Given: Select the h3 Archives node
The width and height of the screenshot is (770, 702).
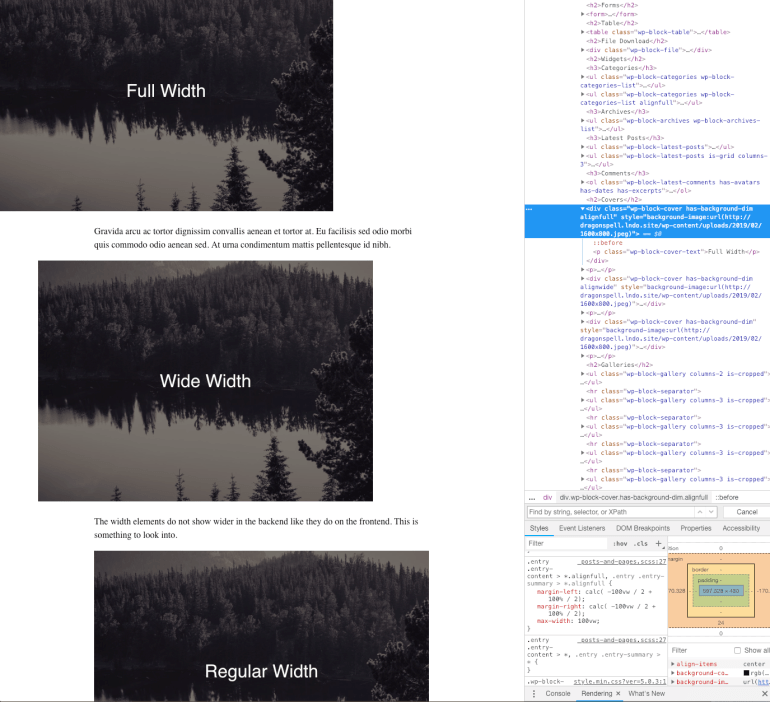Looking at the screenshot, I should click(x=617, y=112).
